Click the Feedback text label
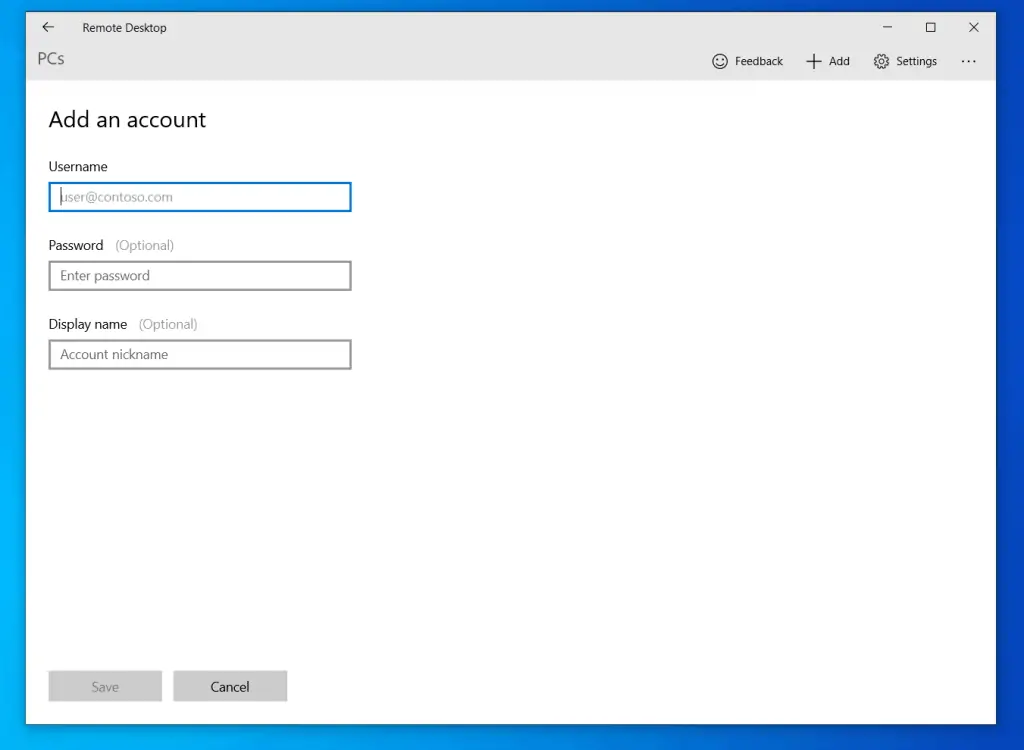 759,61
